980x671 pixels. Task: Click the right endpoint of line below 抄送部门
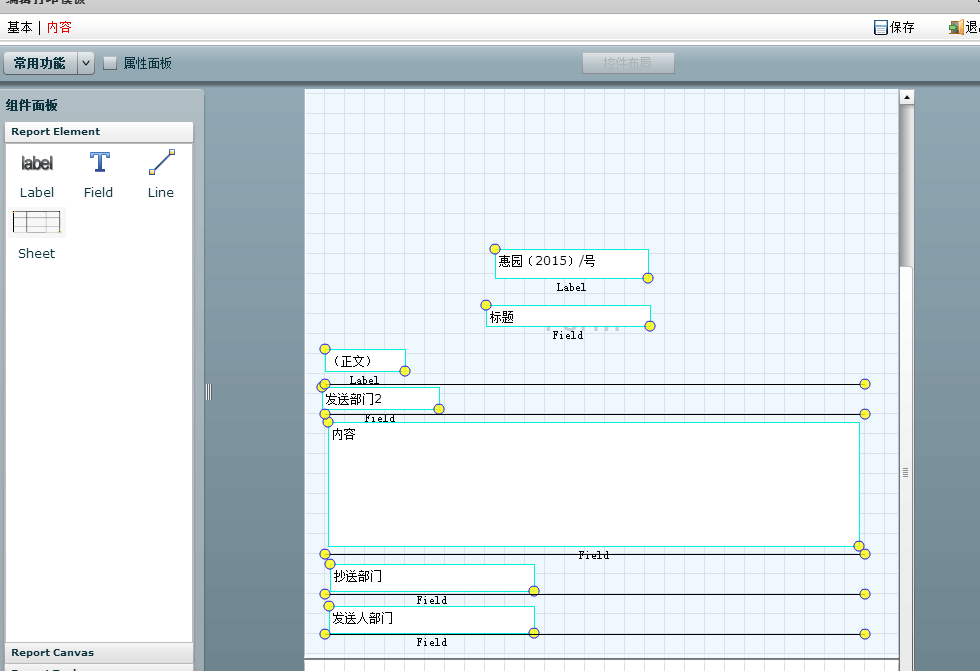click(x=865, y=594)
